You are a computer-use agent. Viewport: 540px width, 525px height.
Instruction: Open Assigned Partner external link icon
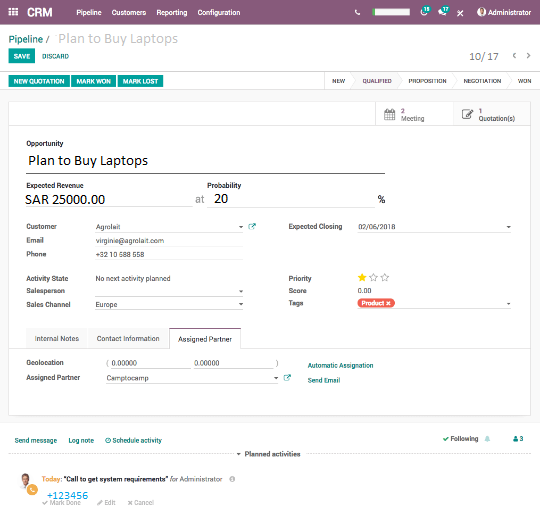(x=287, y=378)
